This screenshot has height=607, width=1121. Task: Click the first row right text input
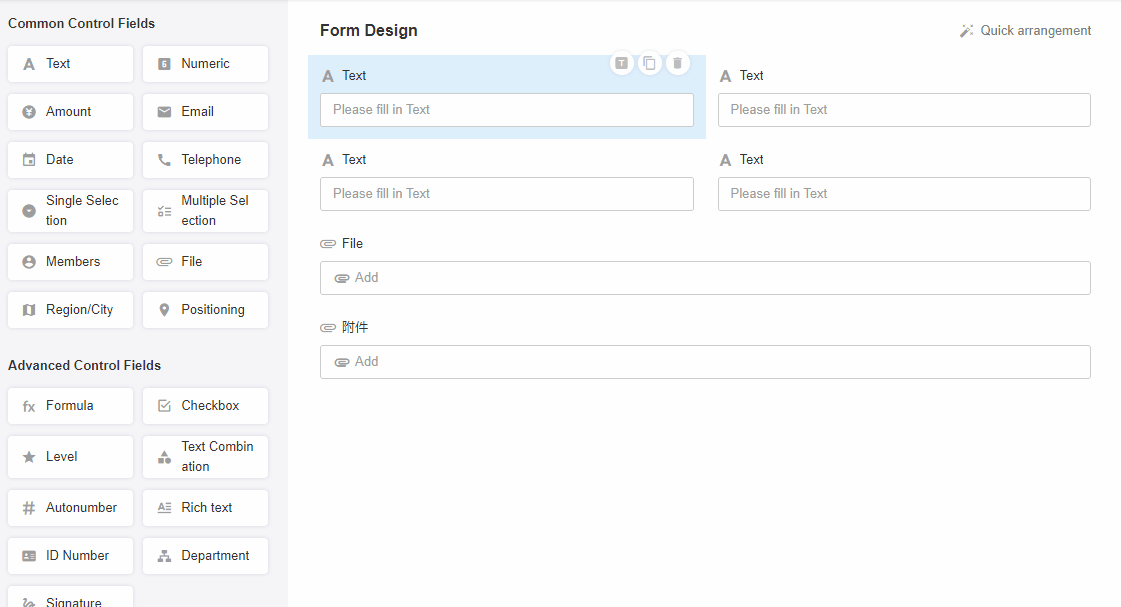tap(904, 110)
